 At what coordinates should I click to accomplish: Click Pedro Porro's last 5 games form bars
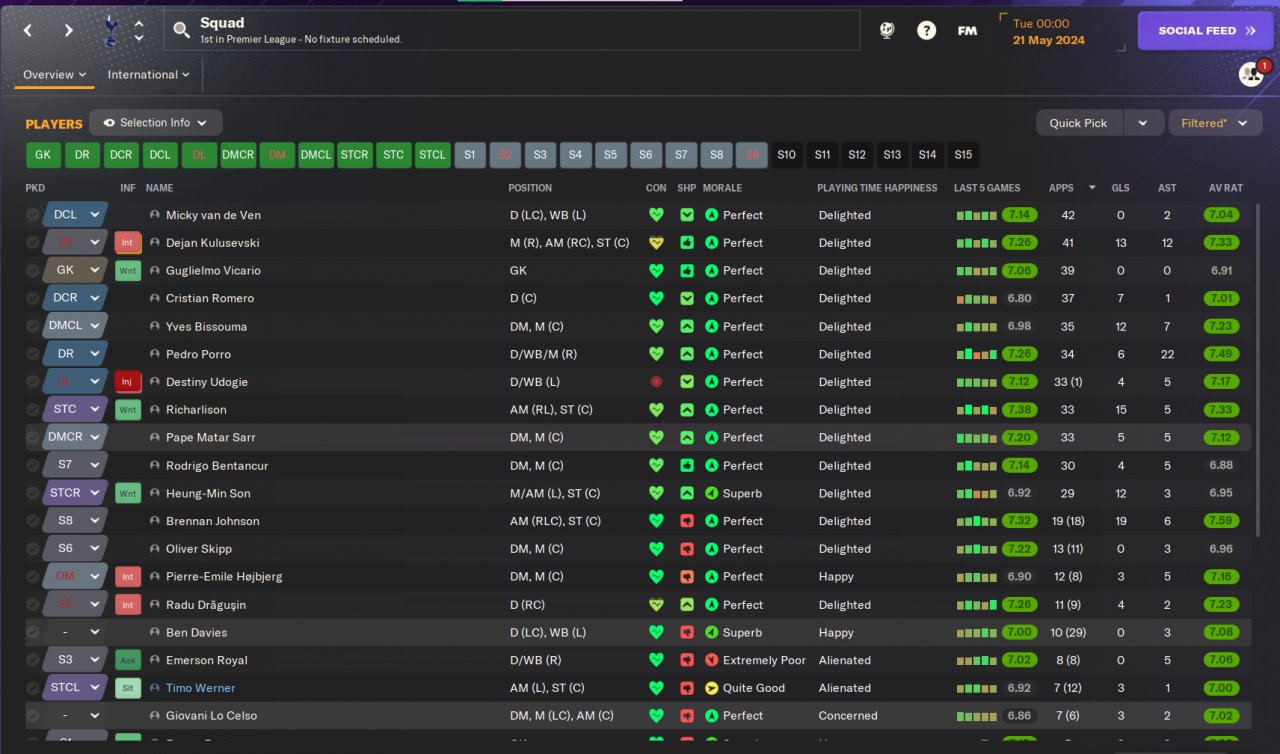pos(977,354)
